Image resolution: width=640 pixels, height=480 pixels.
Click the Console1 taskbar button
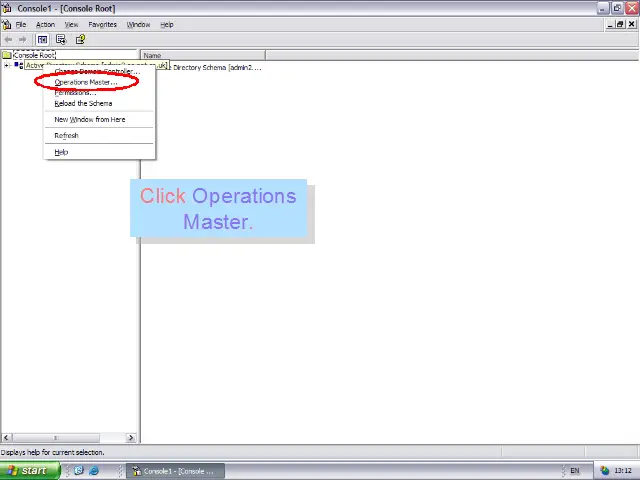coord(172,471)
